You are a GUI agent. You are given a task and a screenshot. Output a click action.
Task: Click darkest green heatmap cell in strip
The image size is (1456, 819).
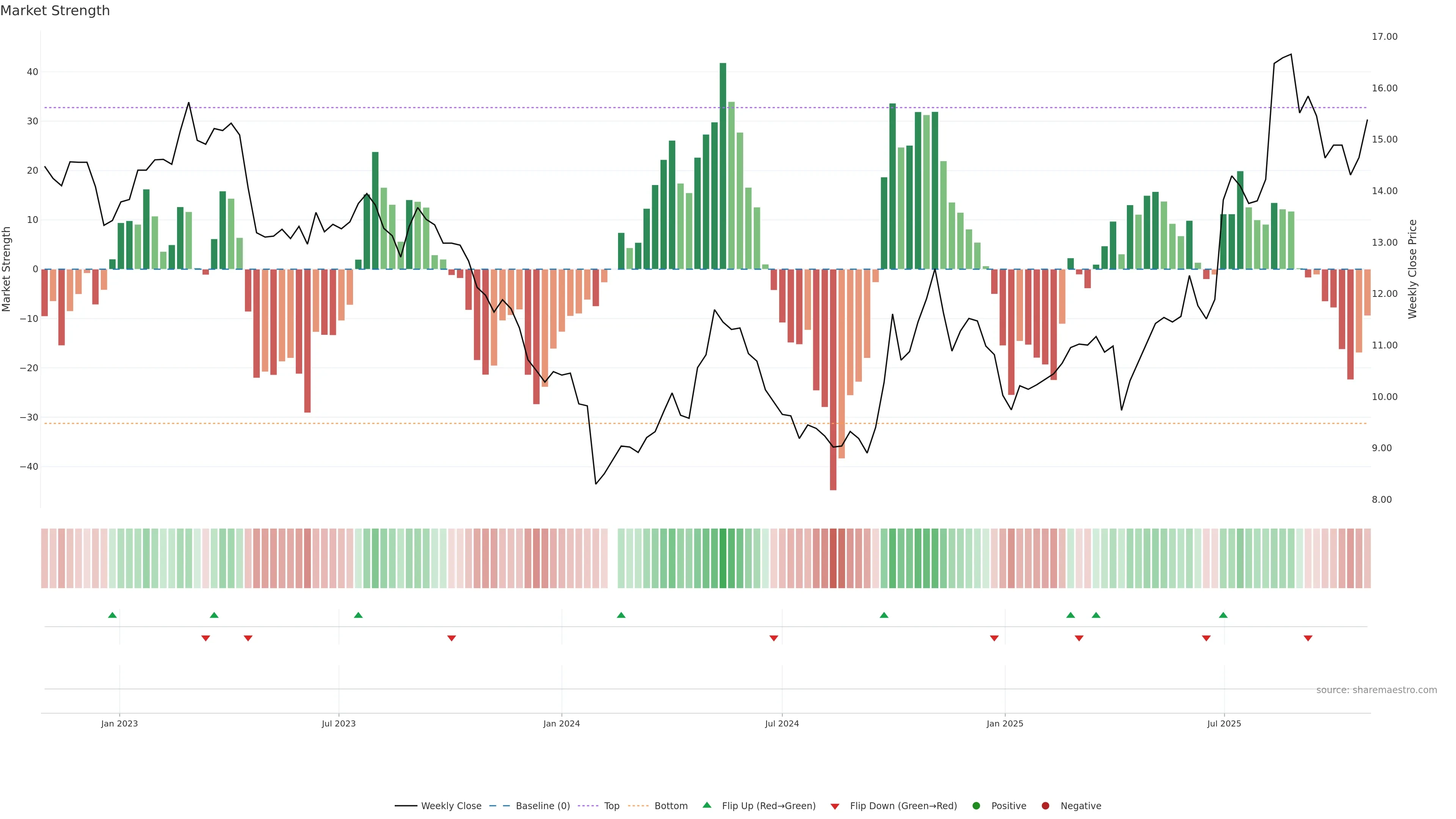(723, 559)
